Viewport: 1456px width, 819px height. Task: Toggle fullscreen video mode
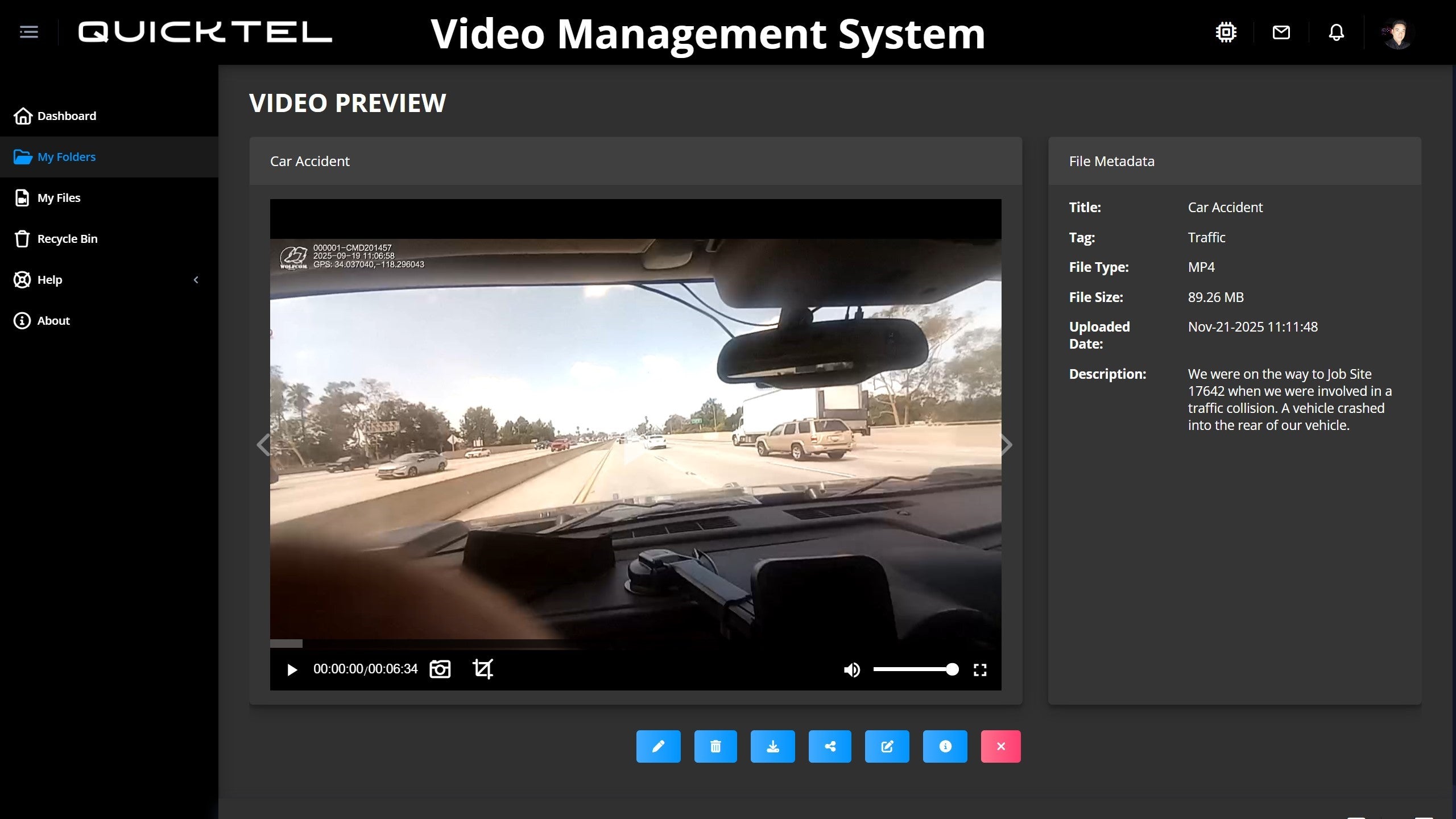coord(979,670)
